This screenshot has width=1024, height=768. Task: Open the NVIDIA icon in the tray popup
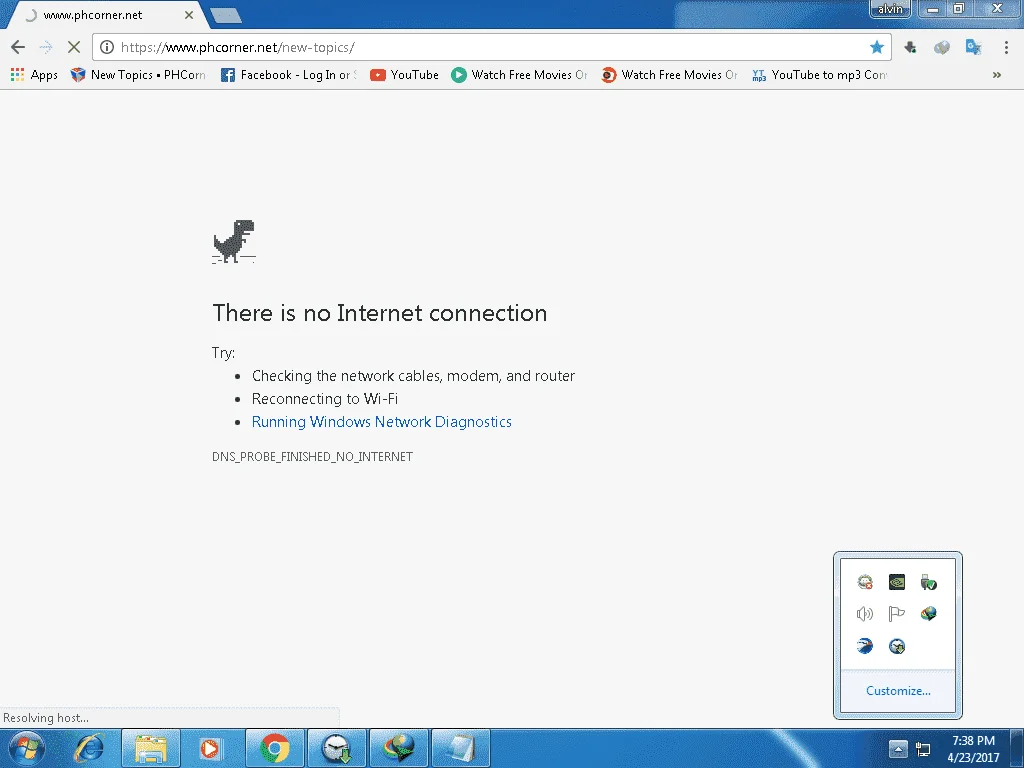[897, 581]
